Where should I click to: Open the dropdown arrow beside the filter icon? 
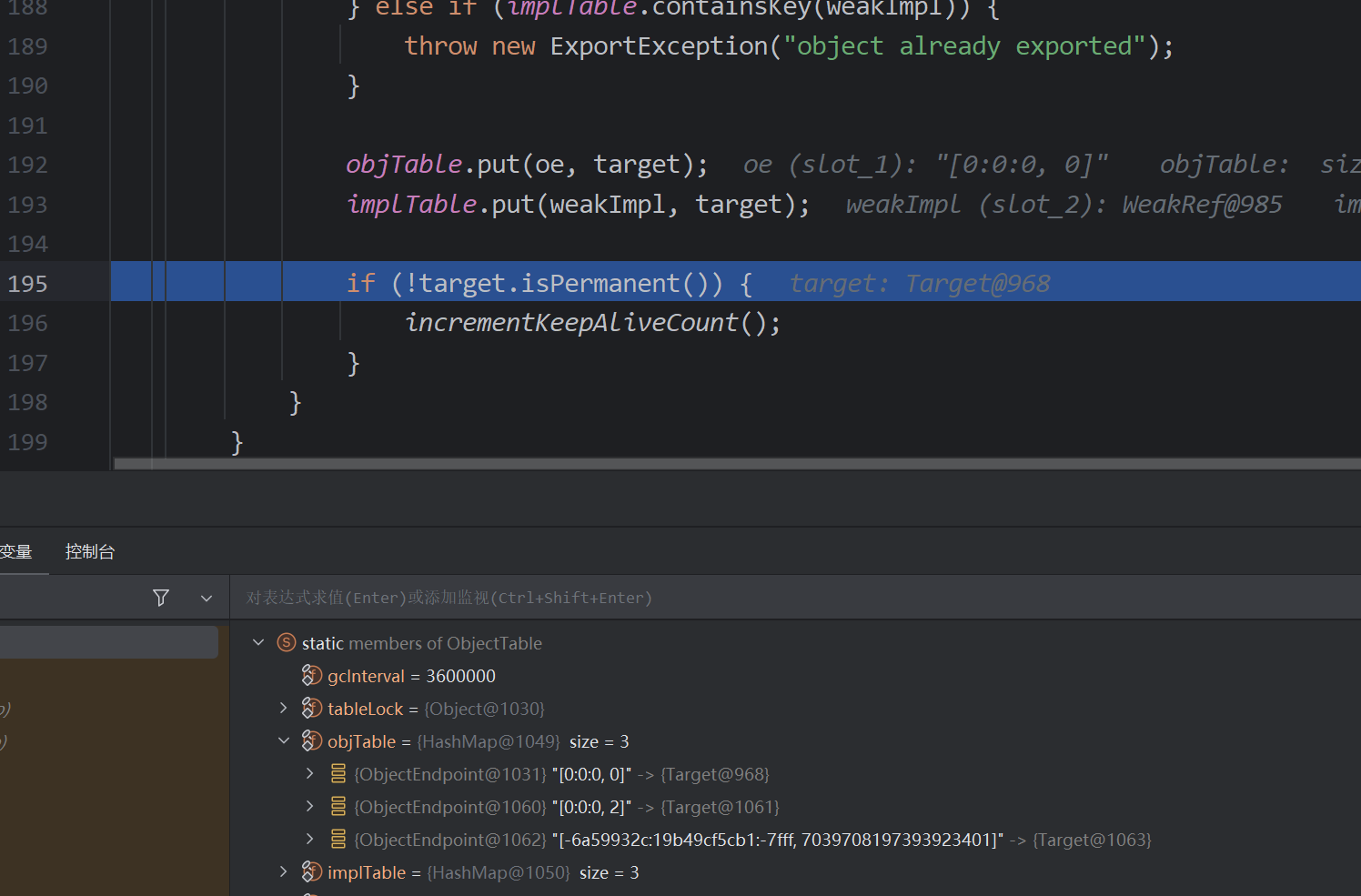207,598
